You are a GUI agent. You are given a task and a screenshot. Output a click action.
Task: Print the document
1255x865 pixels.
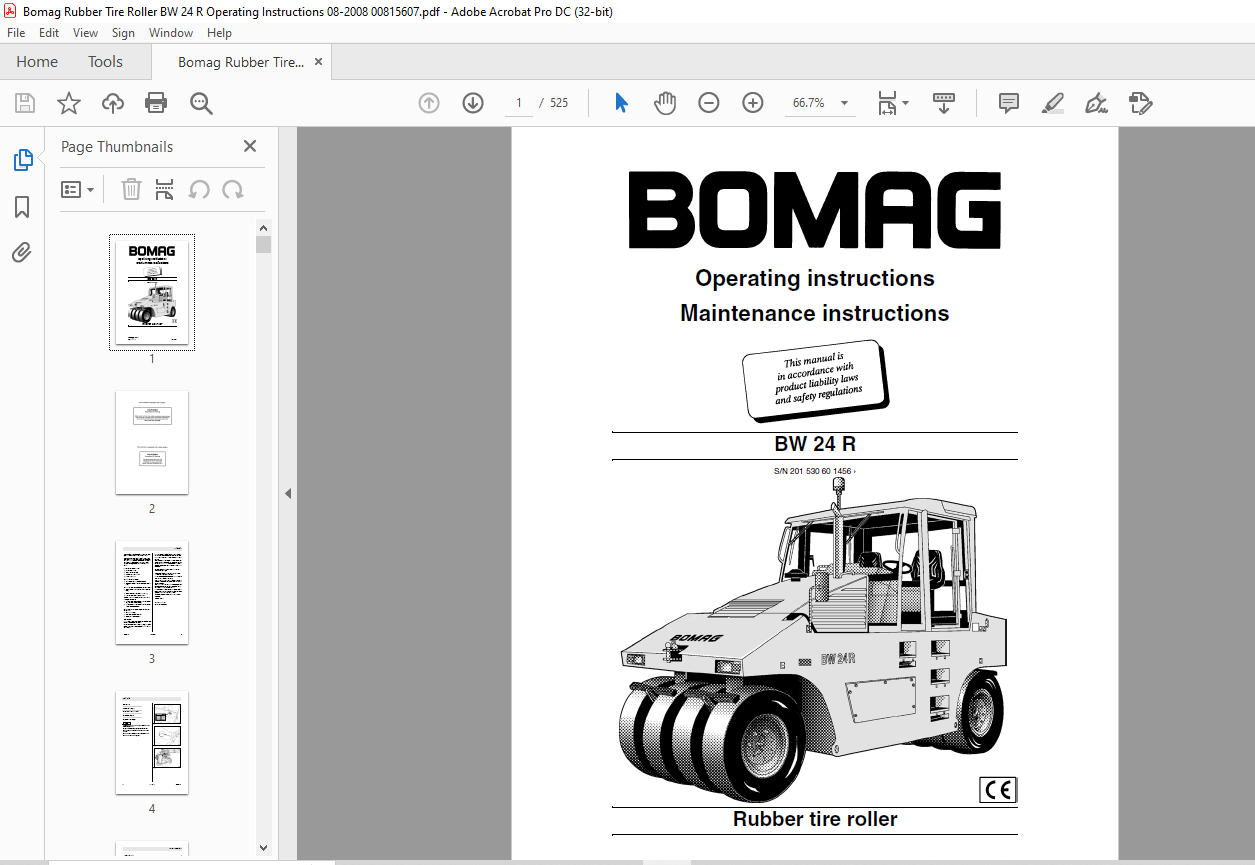coord(156,103)
